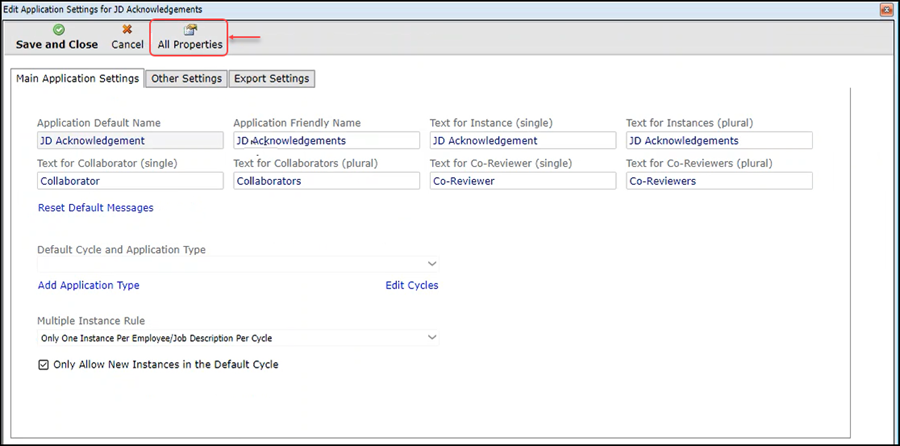Screen dimensions: 900x446
Task: Select the Text for Collaborators (plural) field
Action: pos(326,181)
